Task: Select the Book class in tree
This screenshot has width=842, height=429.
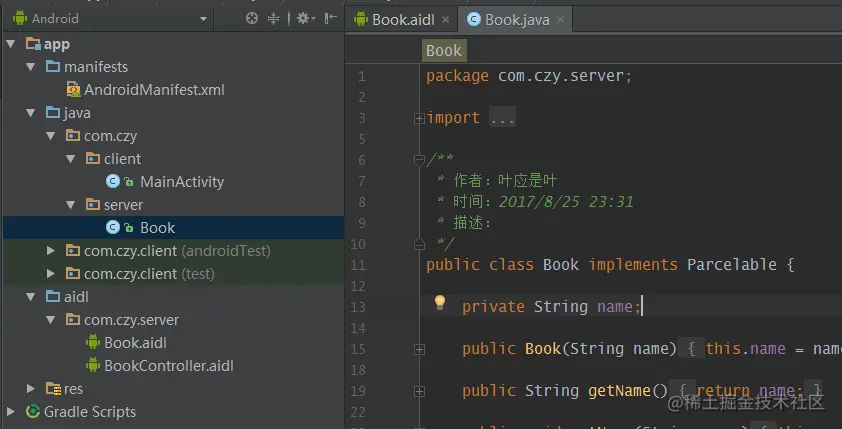Action: [157, 228]
